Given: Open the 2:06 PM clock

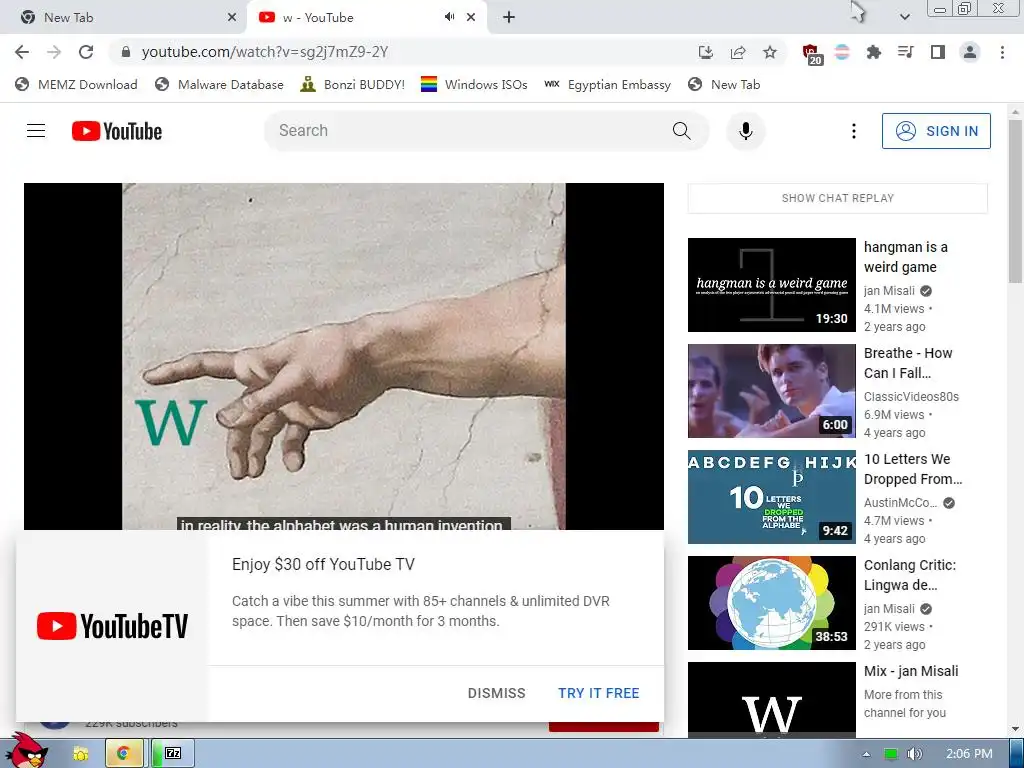Looking at the screenshot, I should pyautogui.click(x=968, y=754).
